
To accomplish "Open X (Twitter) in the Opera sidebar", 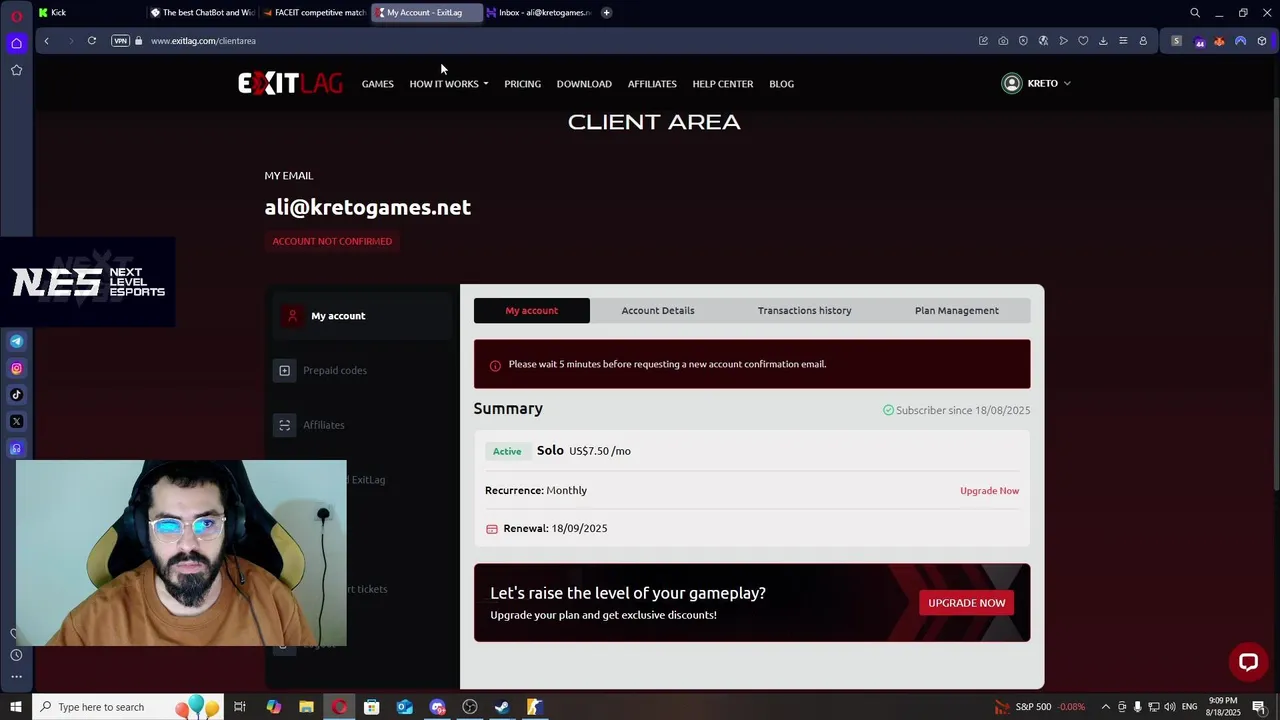I will click(x=16, y=422).
